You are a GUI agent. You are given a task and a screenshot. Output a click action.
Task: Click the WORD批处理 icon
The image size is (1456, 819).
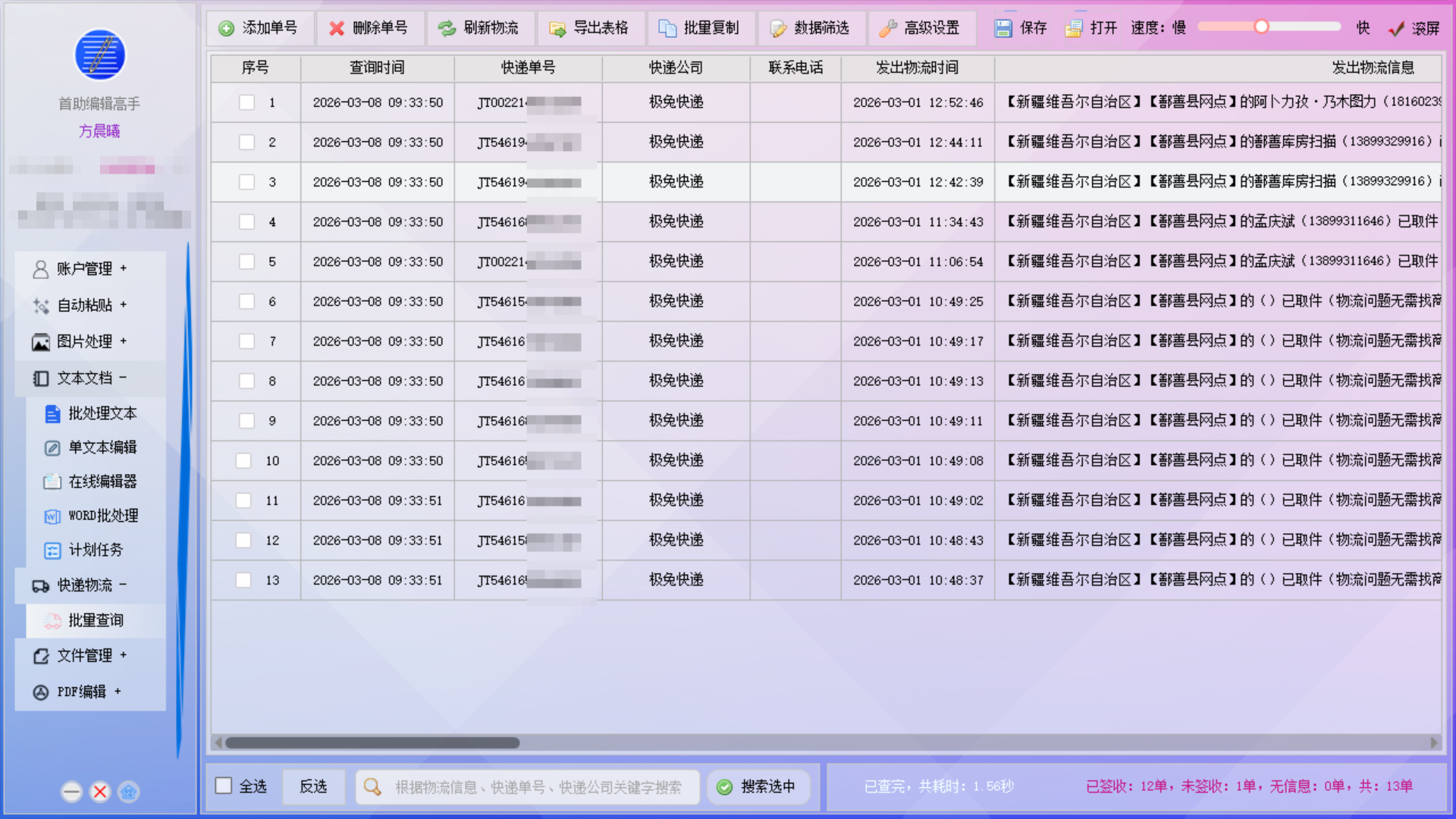(52, 516)
